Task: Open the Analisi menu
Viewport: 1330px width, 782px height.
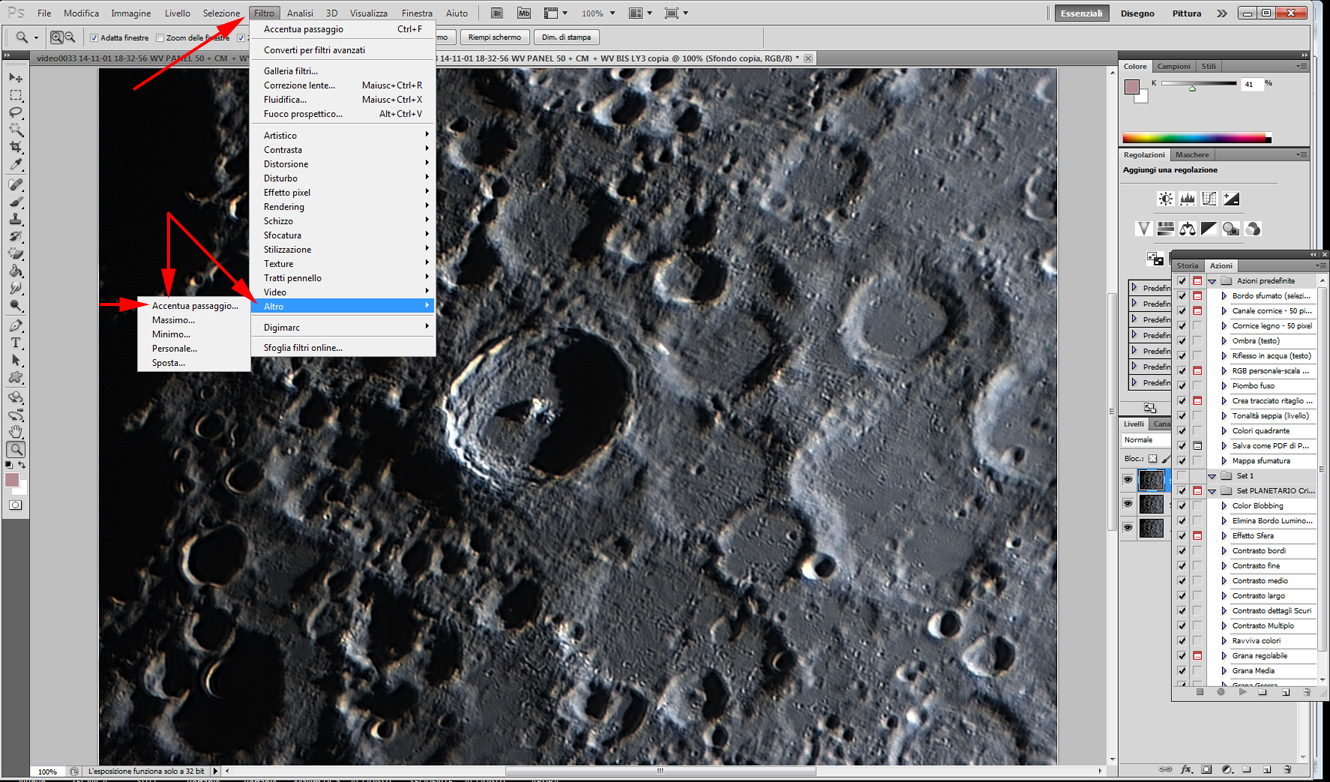Action: (300, 13)
